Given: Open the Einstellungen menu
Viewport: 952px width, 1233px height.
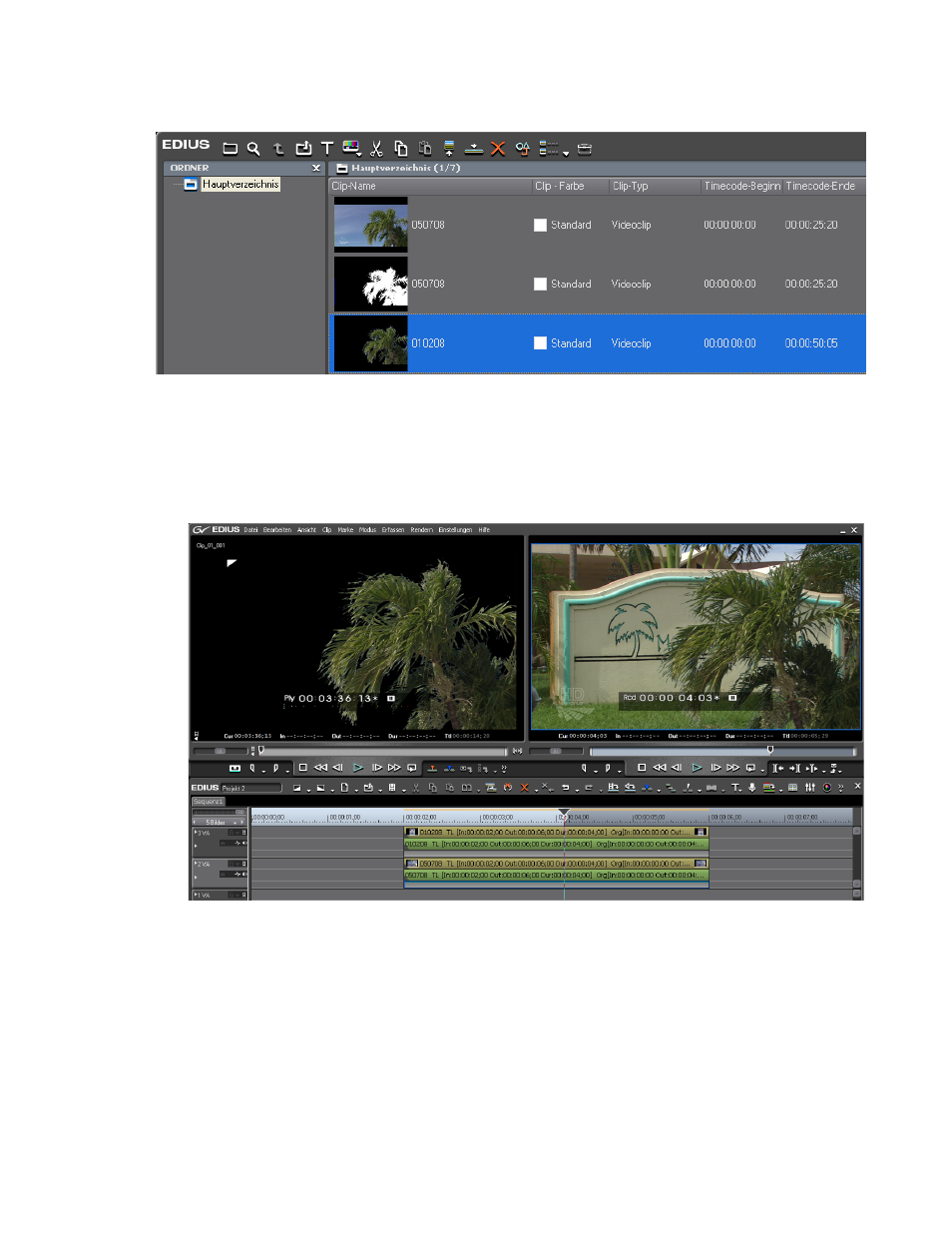Looking at the screenshot, I should [x=455, y=530].
